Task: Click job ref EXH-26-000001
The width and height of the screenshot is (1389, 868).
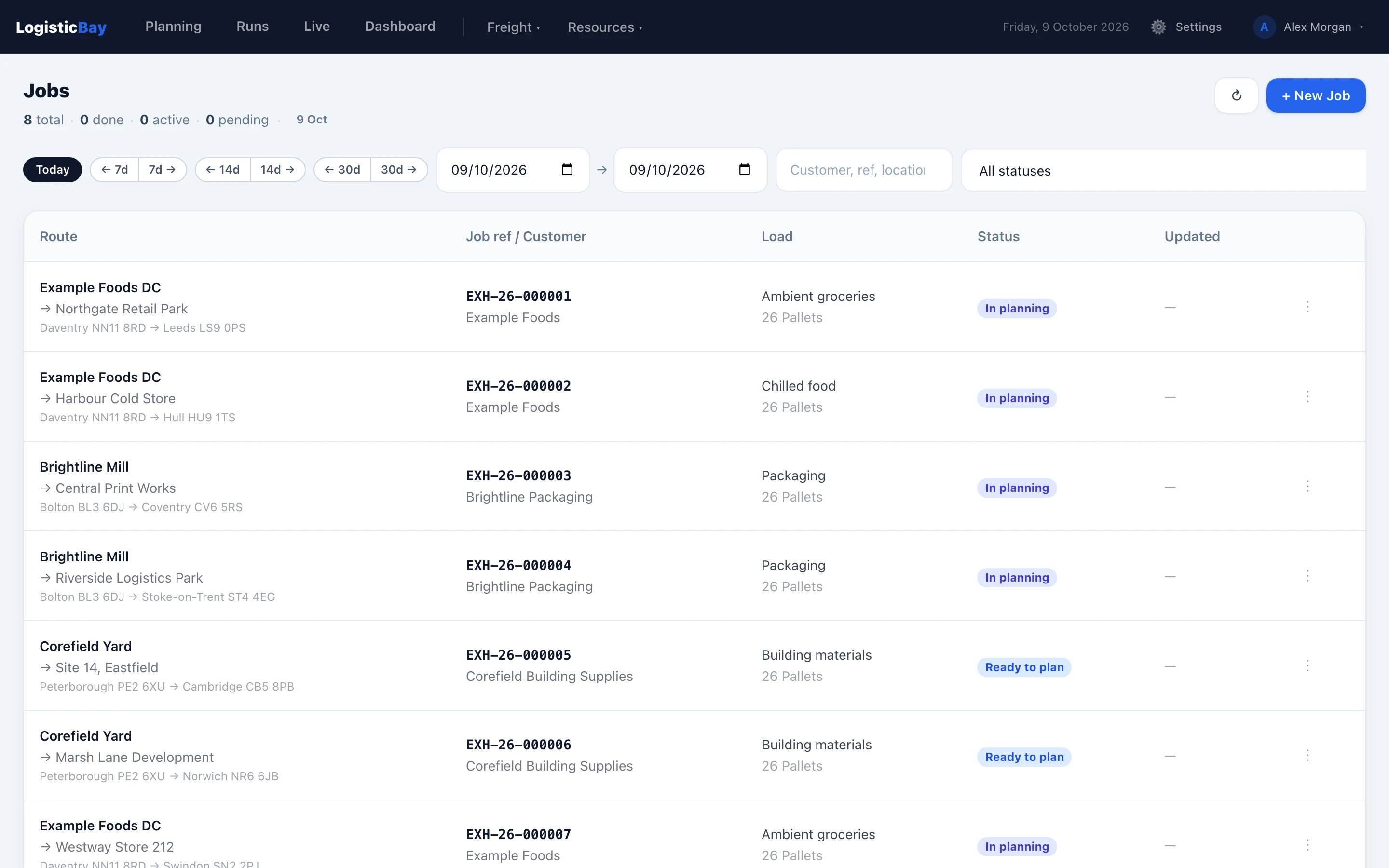Action: tap(518, 296)
